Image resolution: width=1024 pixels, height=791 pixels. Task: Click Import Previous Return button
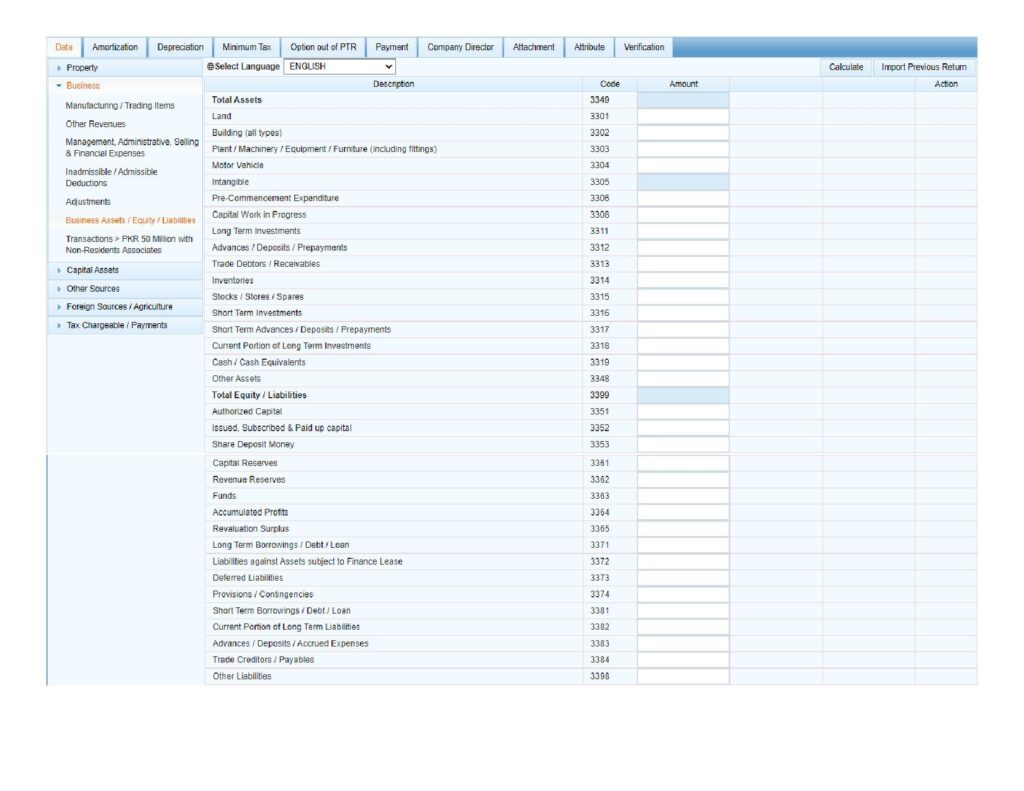(923, 67)
